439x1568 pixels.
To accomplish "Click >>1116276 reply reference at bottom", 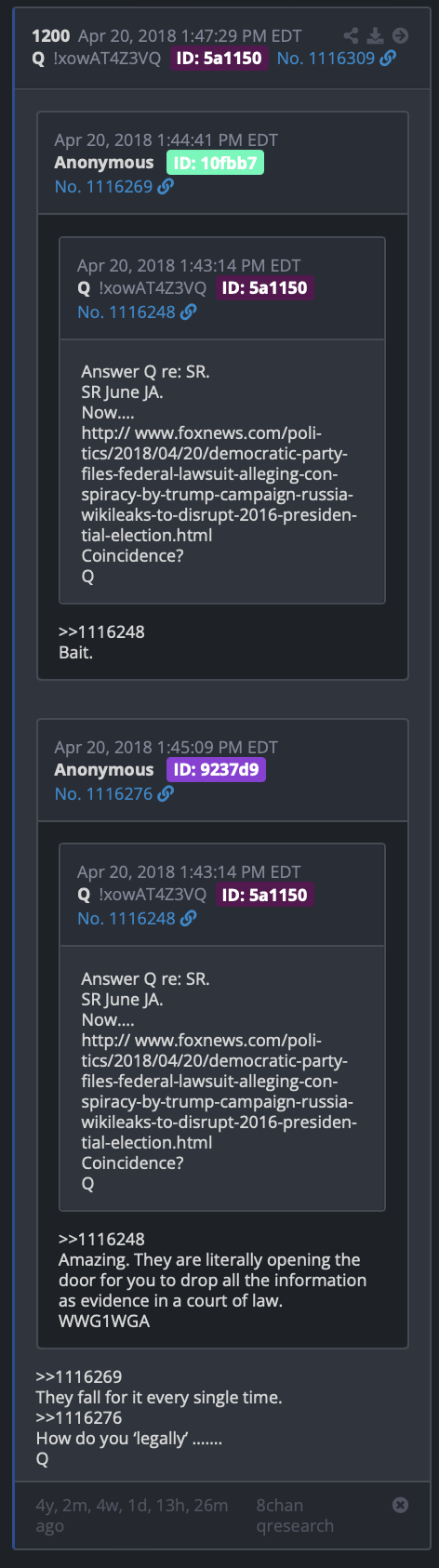I will point(79,1417).
